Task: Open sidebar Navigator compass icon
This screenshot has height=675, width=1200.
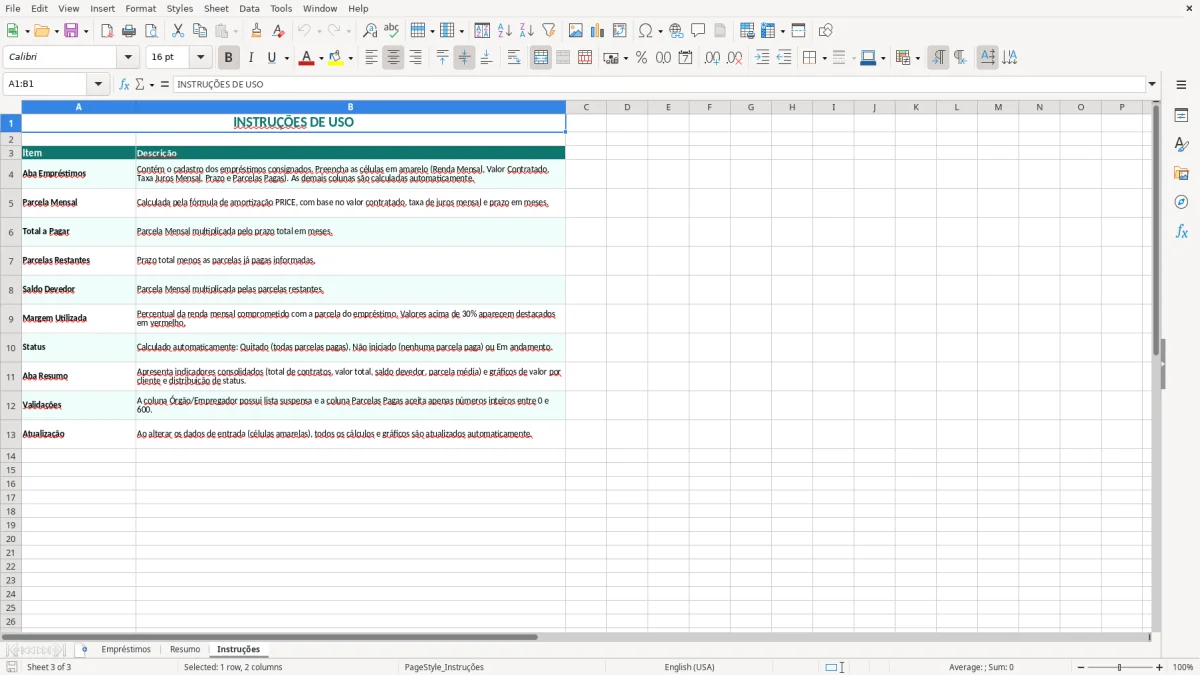Action: 1181,202
